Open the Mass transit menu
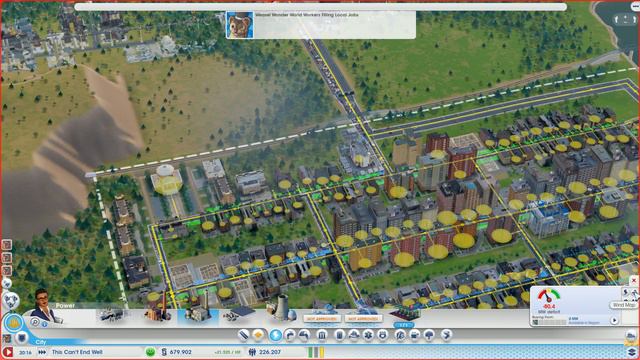 click(x=415, y=336)
